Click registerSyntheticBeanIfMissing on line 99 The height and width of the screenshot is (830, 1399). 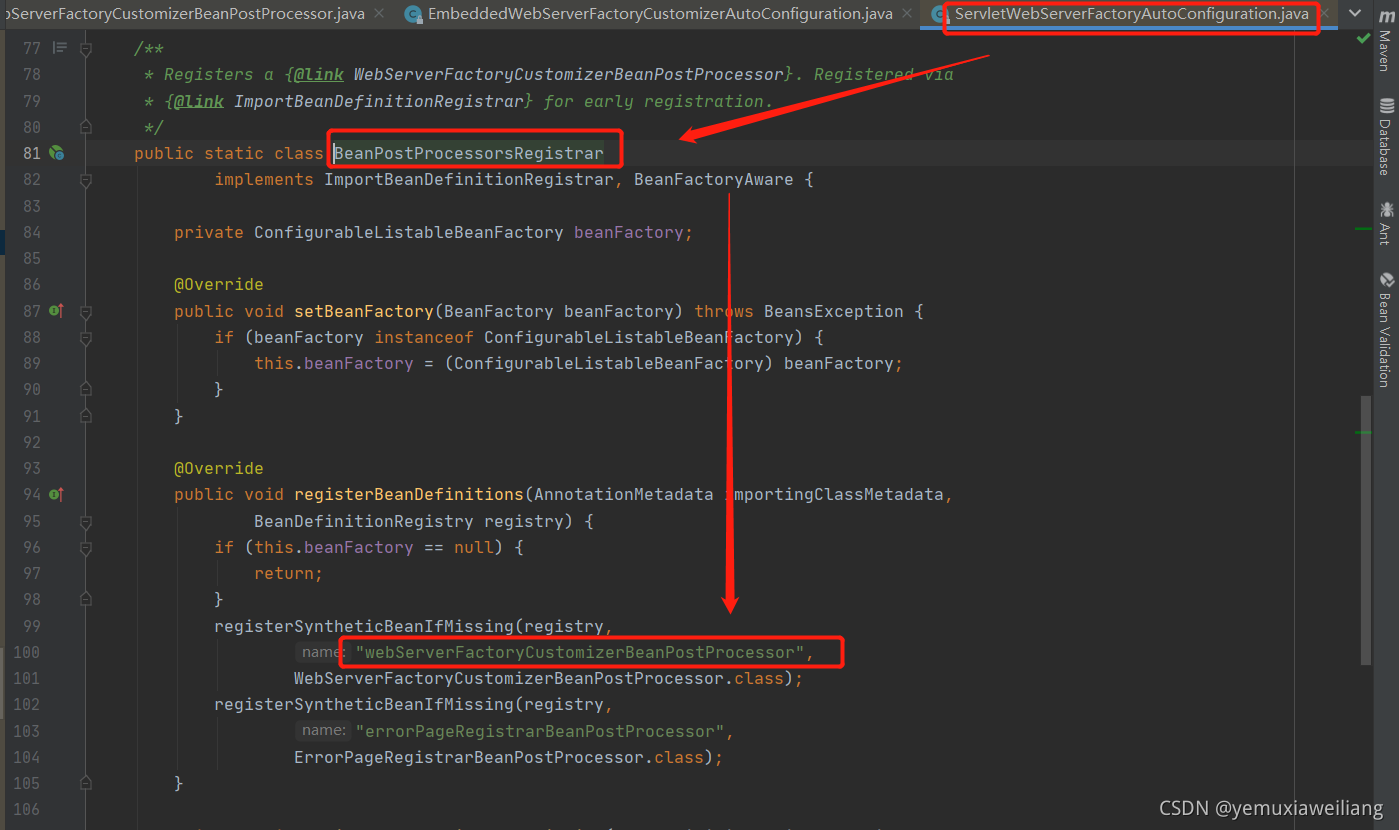tap(363, 626)
